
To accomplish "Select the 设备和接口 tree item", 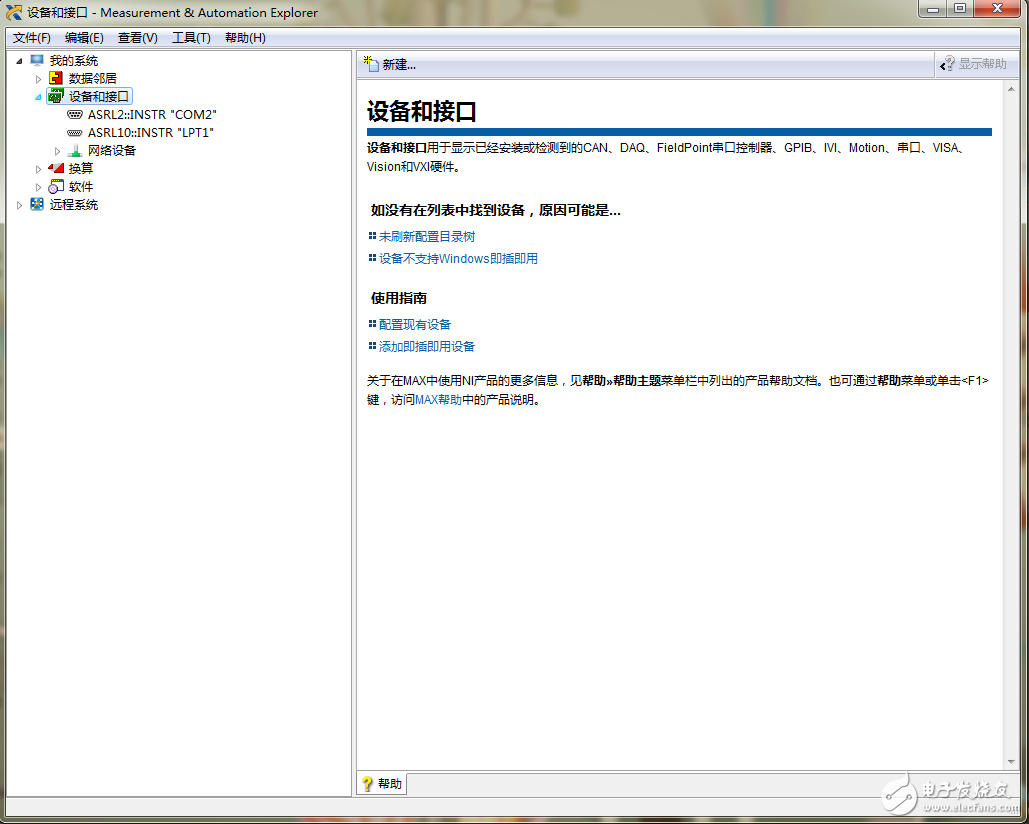I will (98, 96).
